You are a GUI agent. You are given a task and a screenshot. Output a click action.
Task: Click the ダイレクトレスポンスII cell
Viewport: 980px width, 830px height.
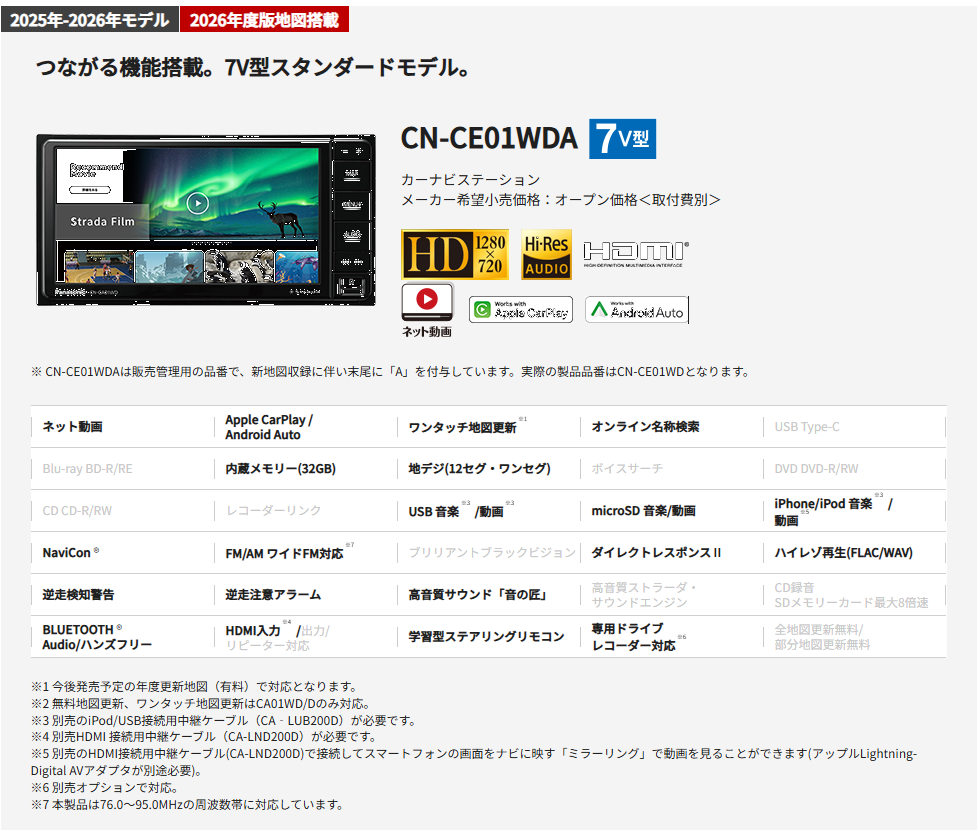pyautogui.click(x=672, y=552)
